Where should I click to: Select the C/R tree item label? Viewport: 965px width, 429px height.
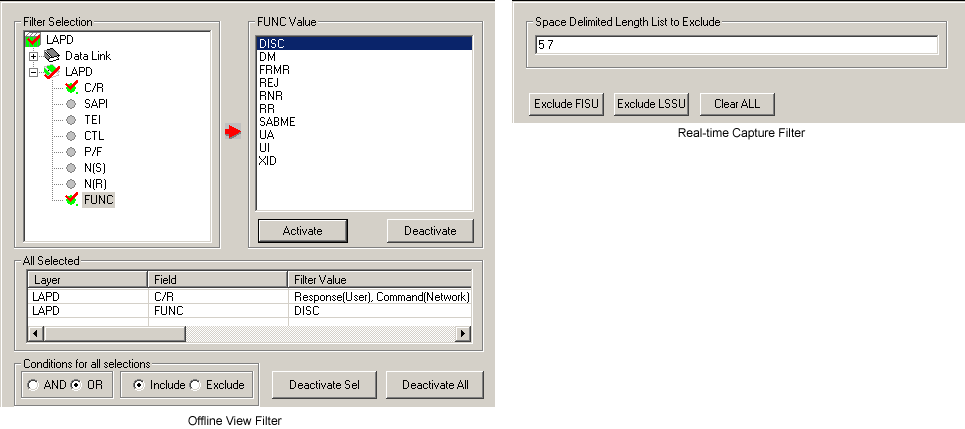[93, 88]
